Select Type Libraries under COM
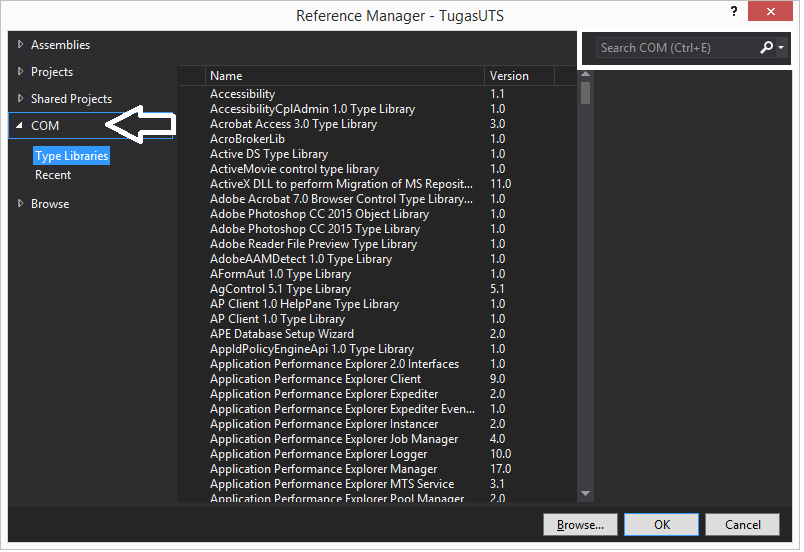This screenshot has width=804, height=552. [x=72, y=156]
